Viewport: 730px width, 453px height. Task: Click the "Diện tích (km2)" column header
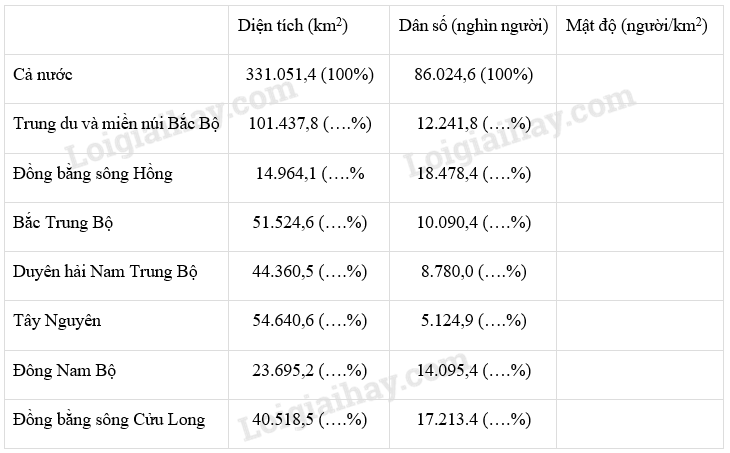292,26
